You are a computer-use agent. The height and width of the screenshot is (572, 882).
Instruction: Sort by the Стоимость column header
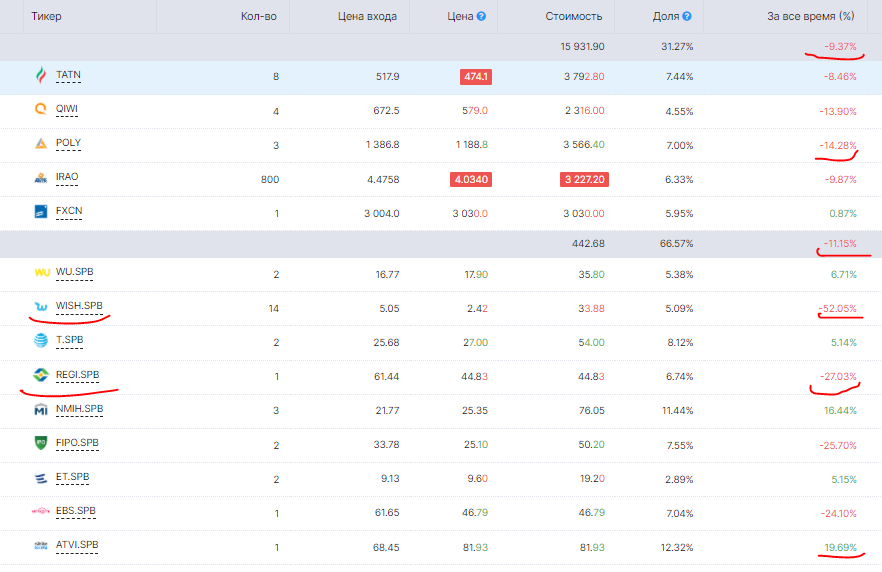click(574, 16)
